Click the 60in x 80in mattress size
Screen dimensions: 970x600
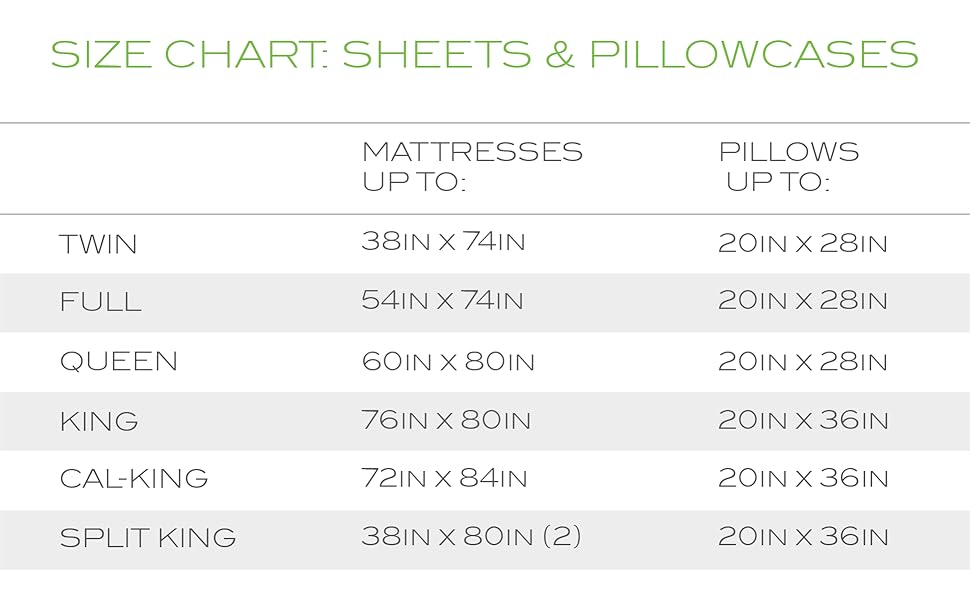point(449,361)
